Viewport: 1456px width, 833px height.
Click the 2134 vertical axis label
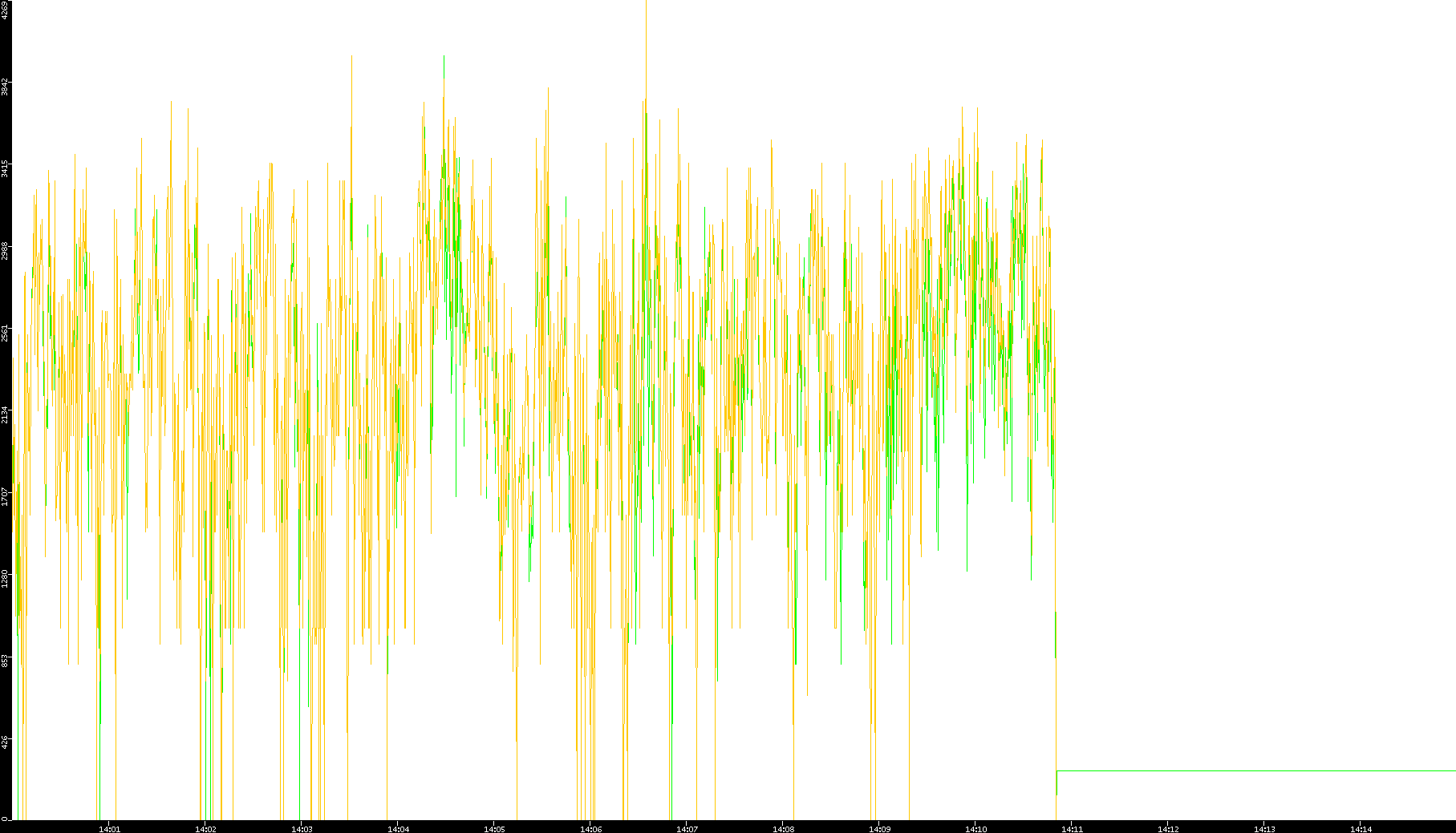click(x=5, y=414)
